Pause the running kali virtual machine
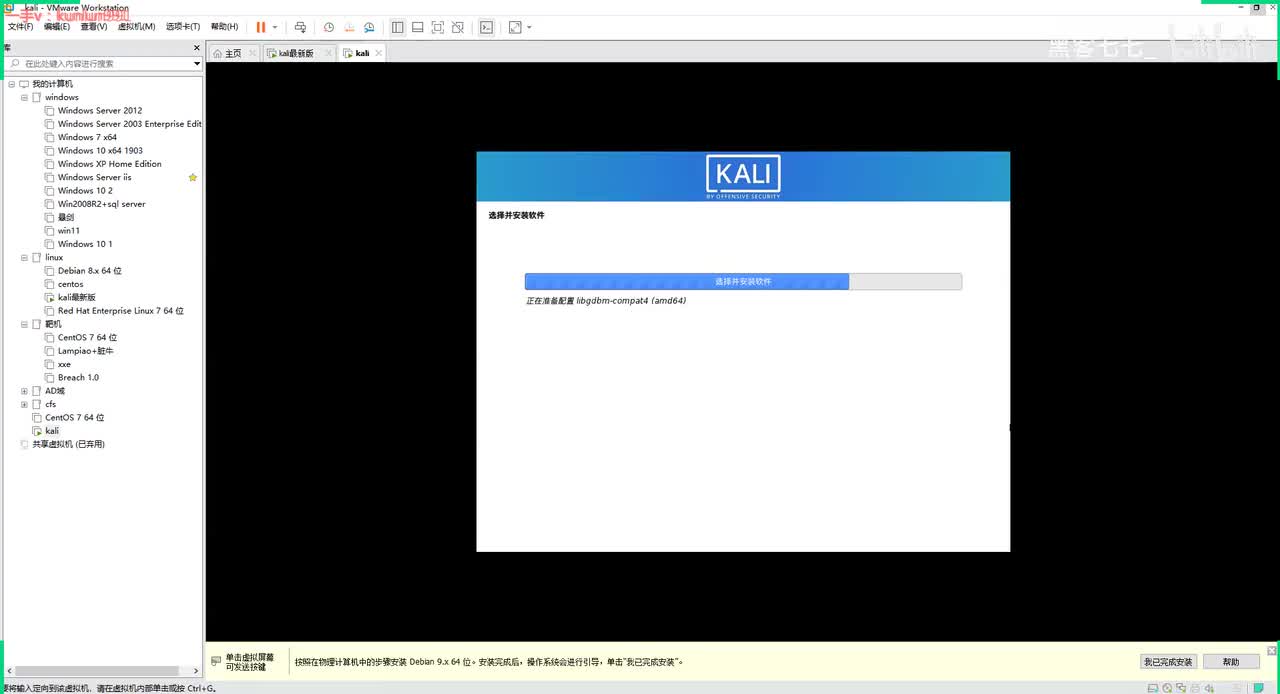This screenshot has width=1280, height=694. click(x=261, y=27)
